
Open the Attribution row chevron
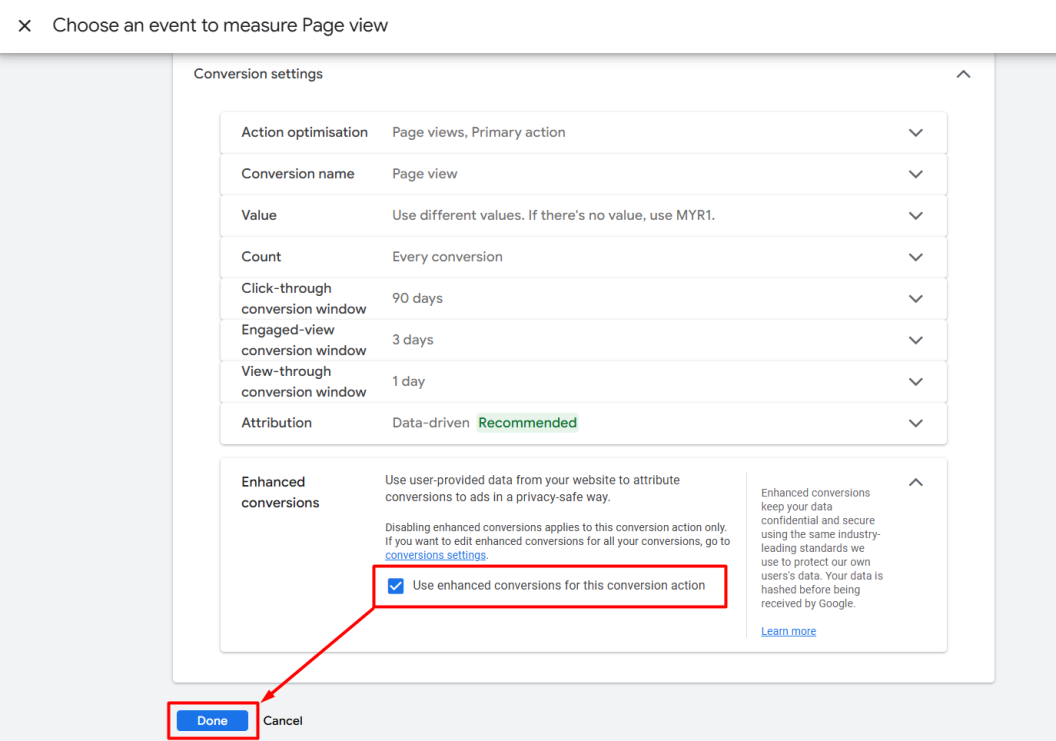click(915, 423)
